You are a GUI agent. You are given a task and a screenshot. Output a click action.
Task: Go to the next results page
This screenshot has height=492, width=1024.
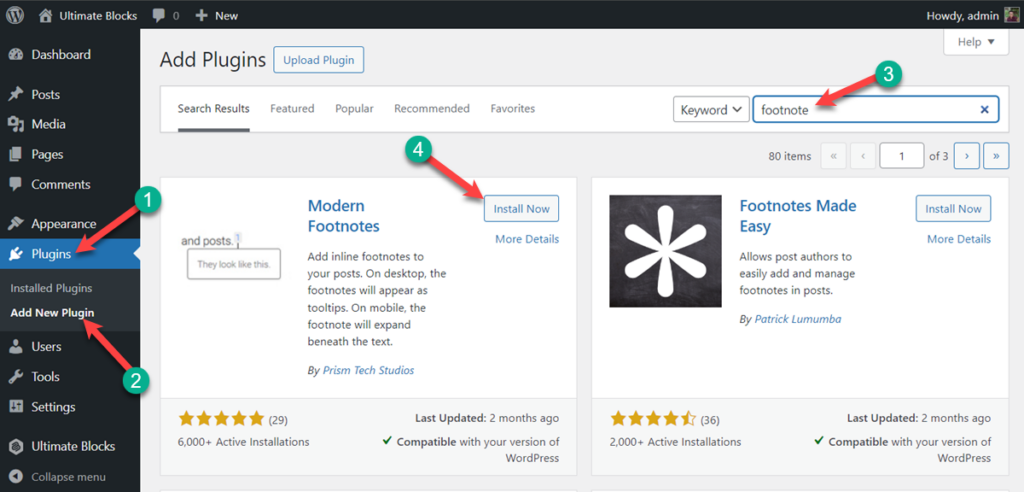pyautogui.click(x=967, y=156)
